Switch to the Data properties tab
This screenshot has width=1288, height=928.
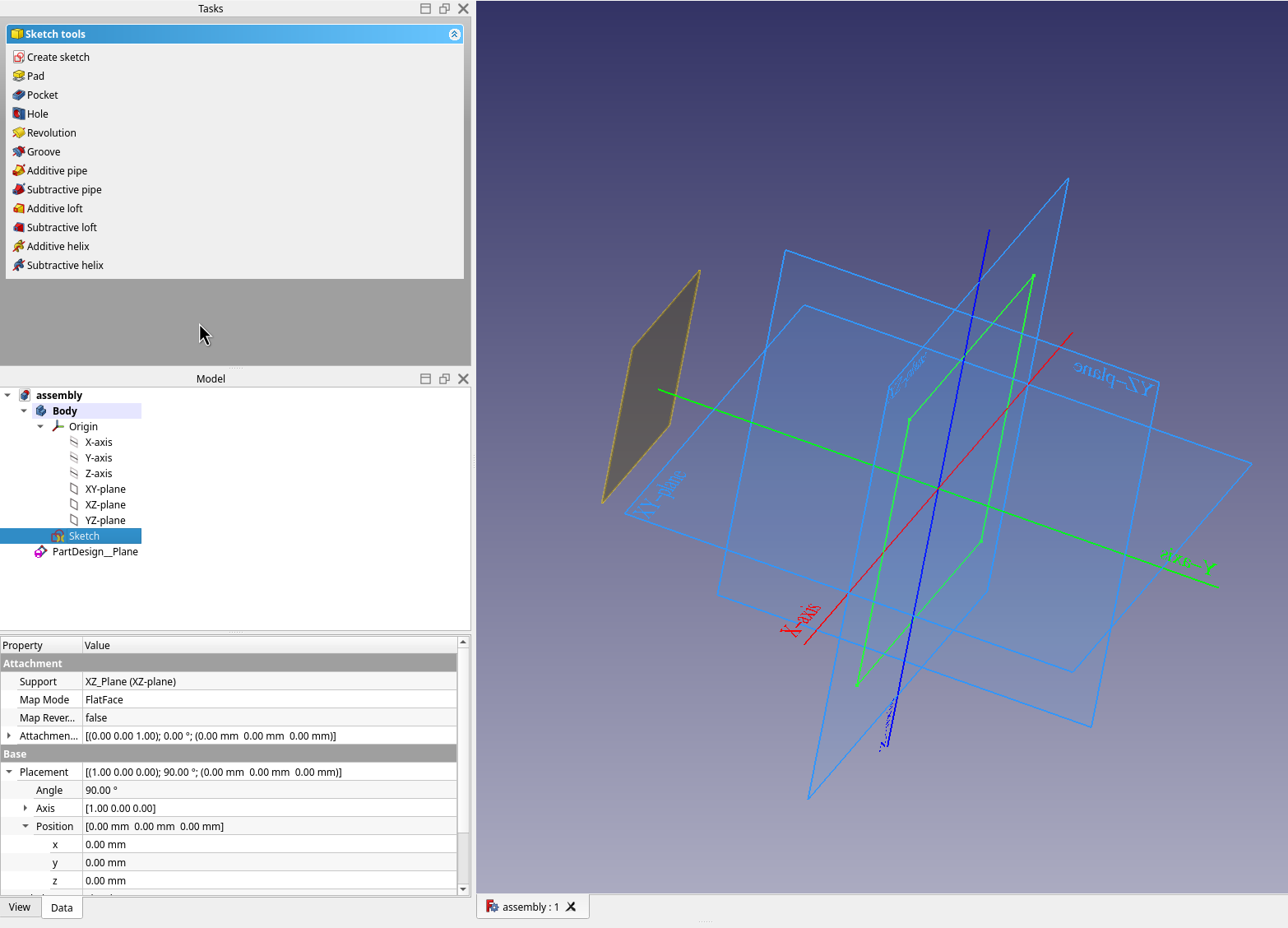pos(62,907)
